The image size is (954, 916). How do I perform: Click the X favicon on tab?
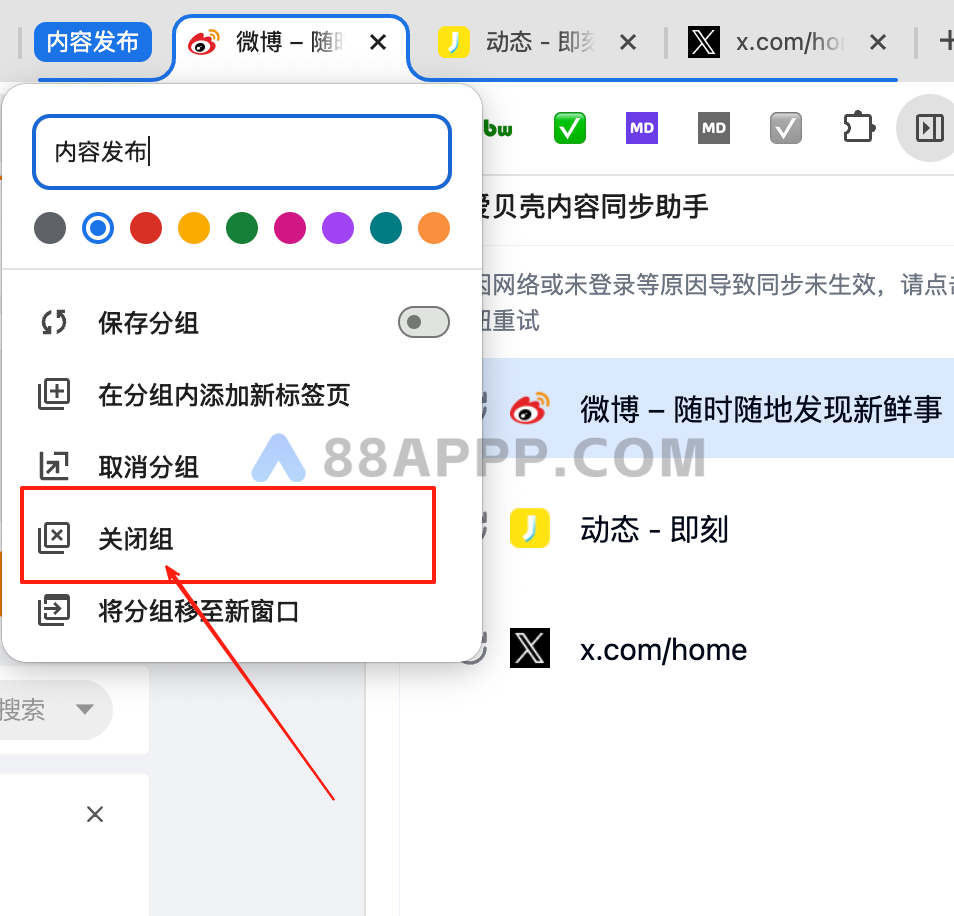(704, 43)
